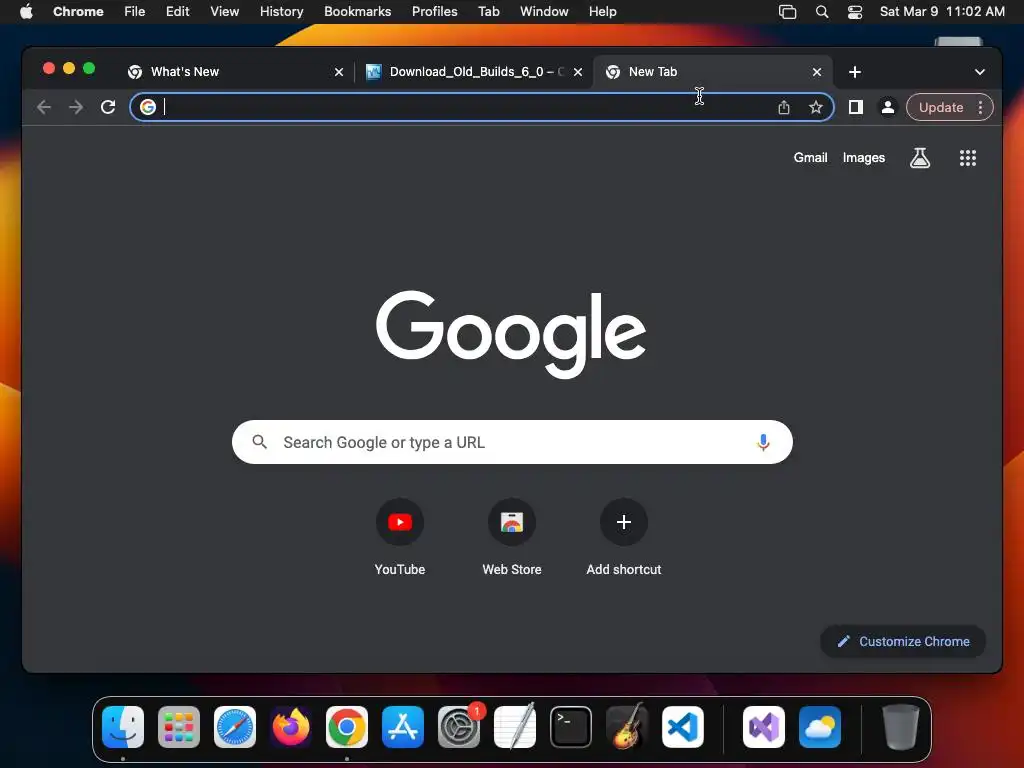Screen dimensions: 1024x768
Task: Click the Search Google or type a URL box
Action: [x=512, y=442]
